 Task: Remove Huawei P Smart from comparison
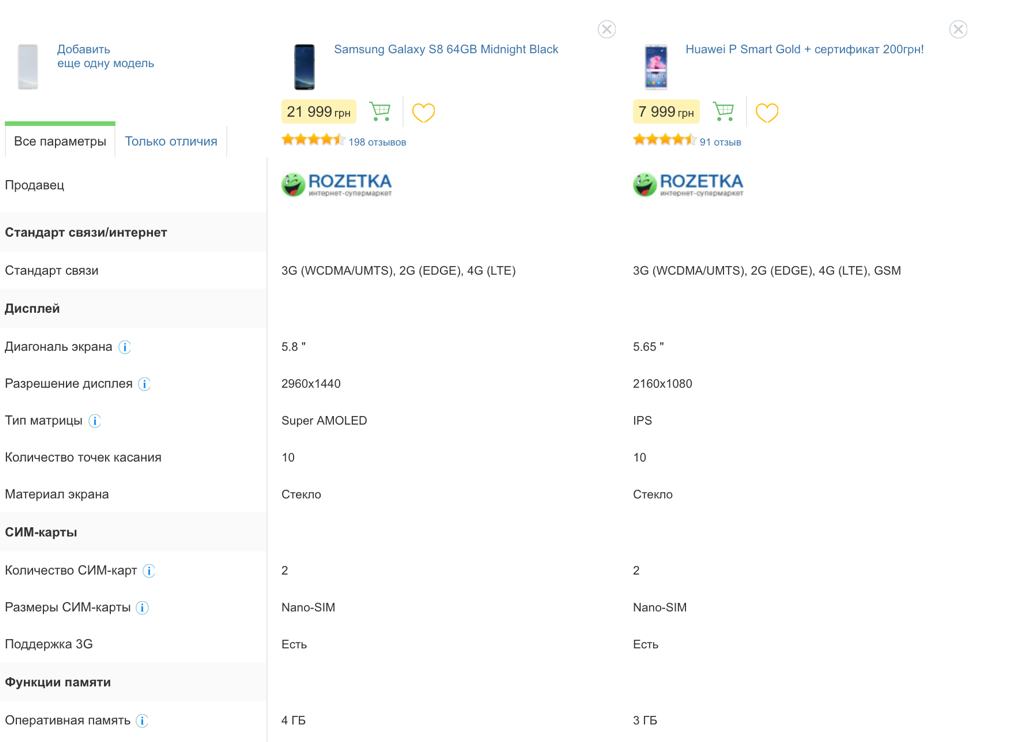[958, 29]
